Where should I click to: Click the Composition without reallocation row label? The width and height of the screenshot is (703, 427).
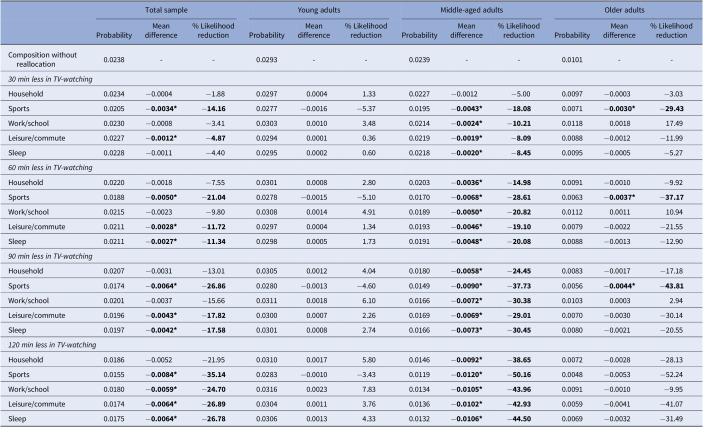click(x=42, y=60)
